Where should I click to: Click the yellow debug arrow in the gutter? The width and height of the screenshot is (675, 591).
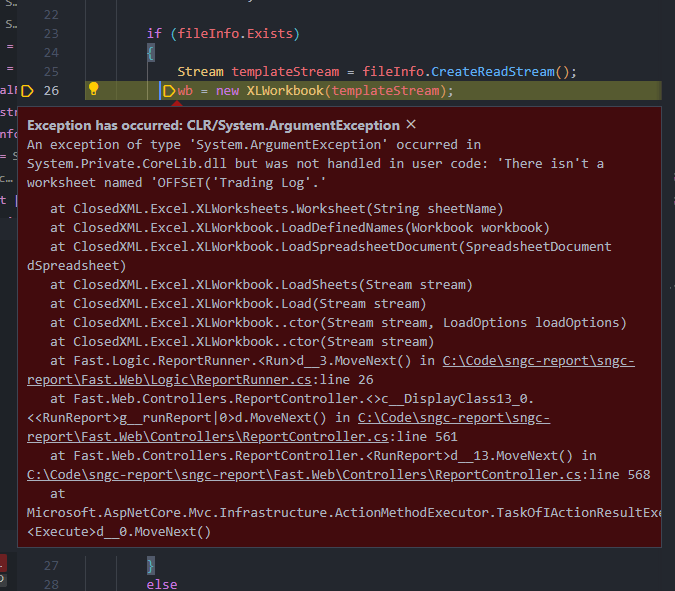(27, 90)
